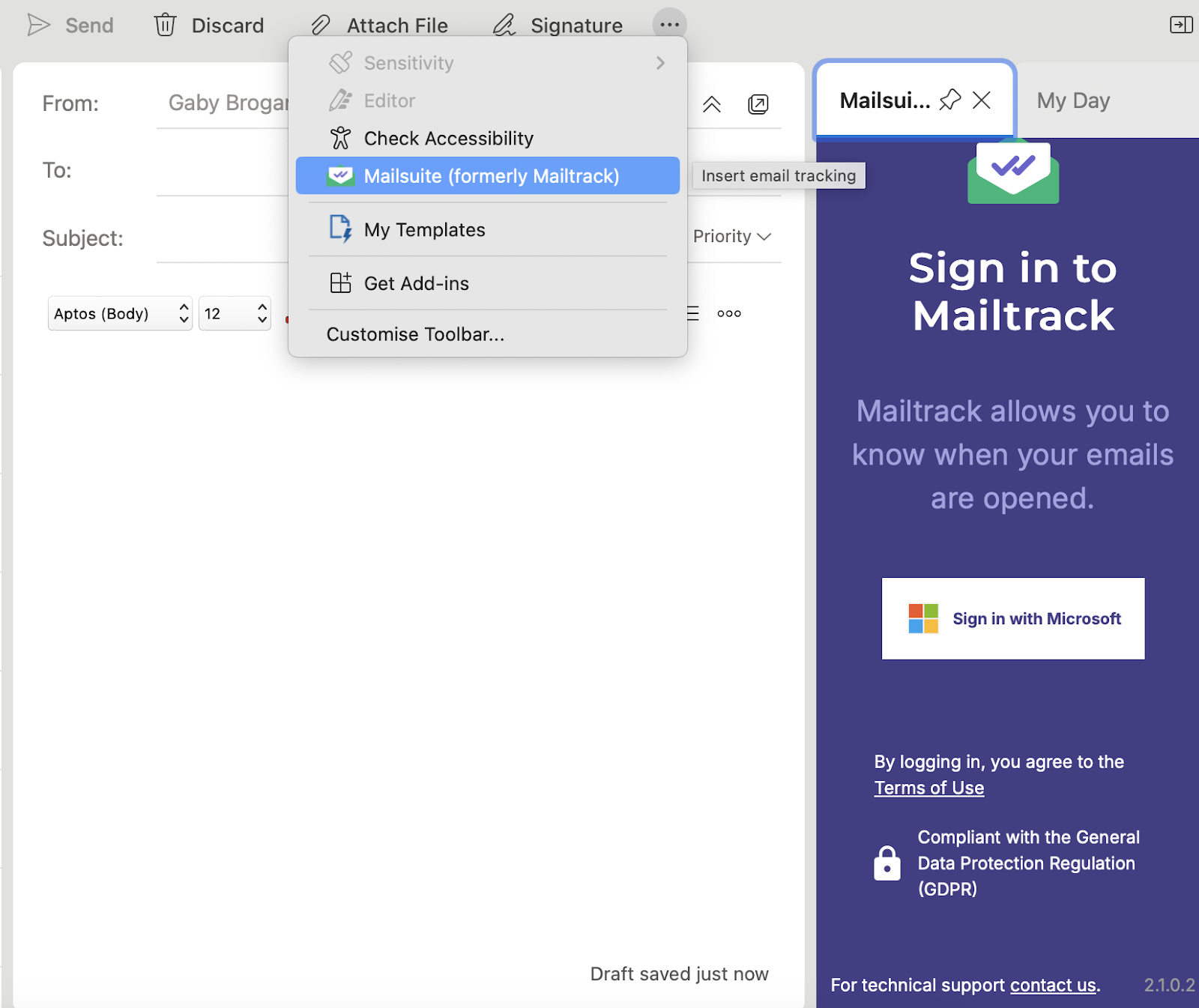
Task: Choose Check Accessibility from menu
Action: click(x=487, y=138)
